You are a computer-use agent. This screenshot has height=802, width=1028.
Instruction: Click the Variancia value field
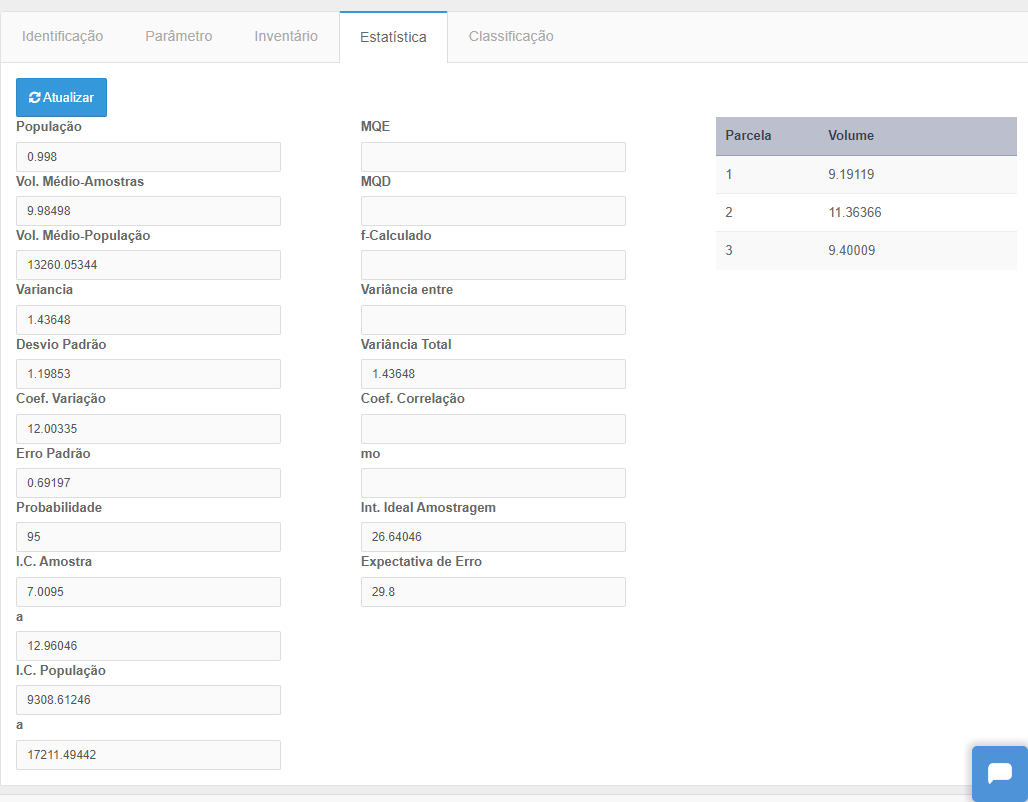pos(148,320)
